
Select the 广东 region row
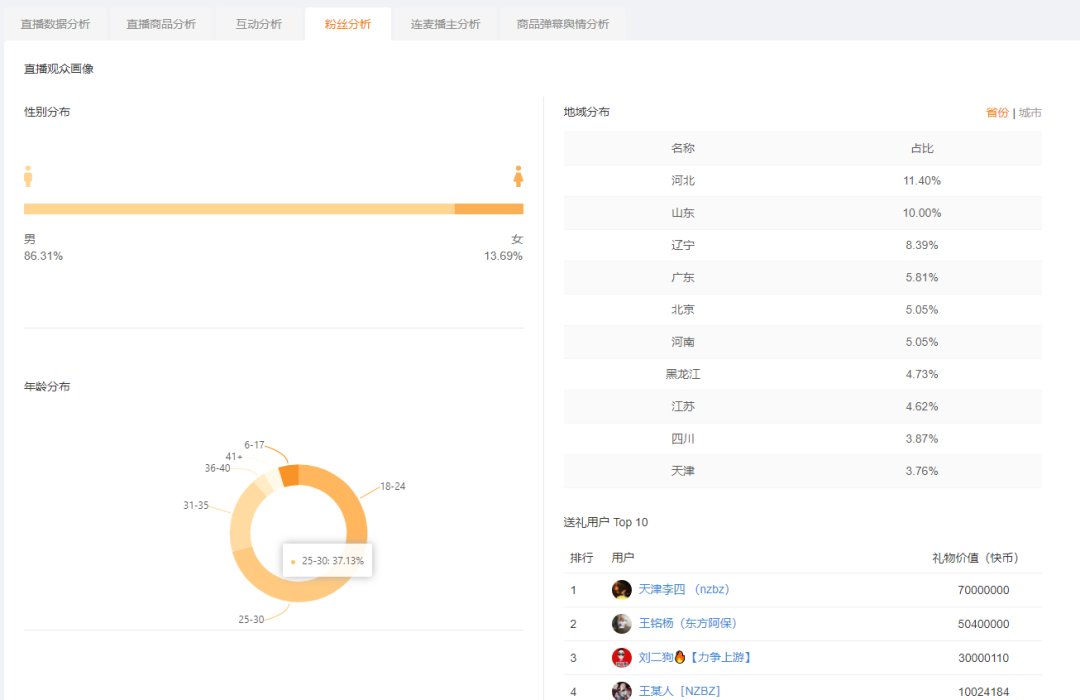coord(802,278)
